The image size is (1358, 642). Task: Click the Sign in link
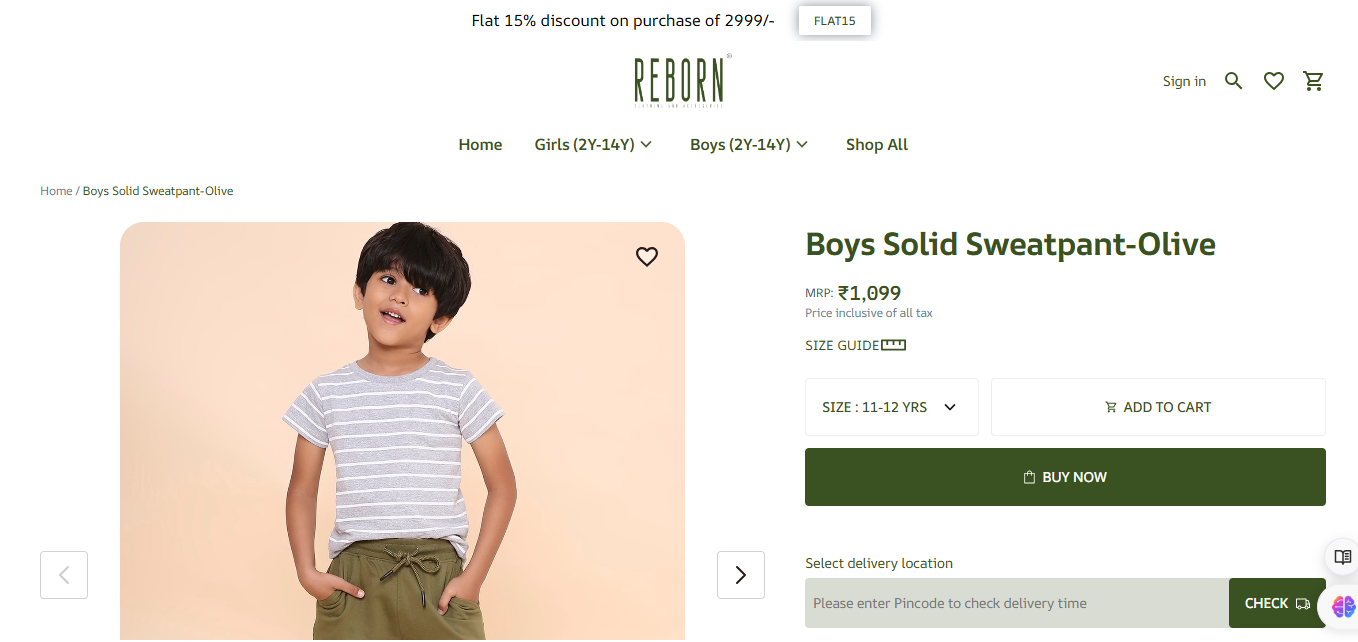pos(1184,81)
